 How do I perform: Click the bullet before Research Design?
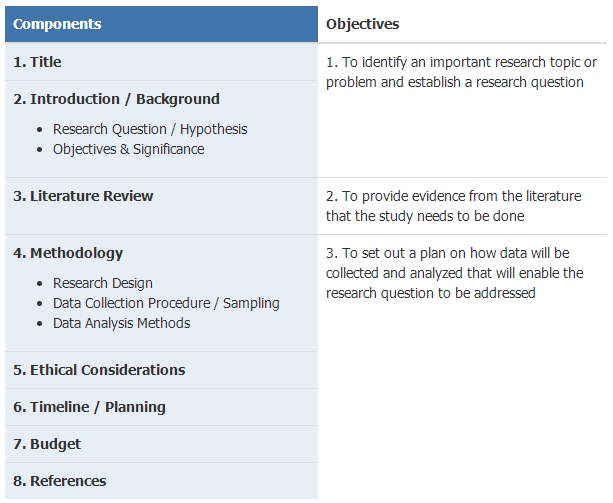point(39,284)
